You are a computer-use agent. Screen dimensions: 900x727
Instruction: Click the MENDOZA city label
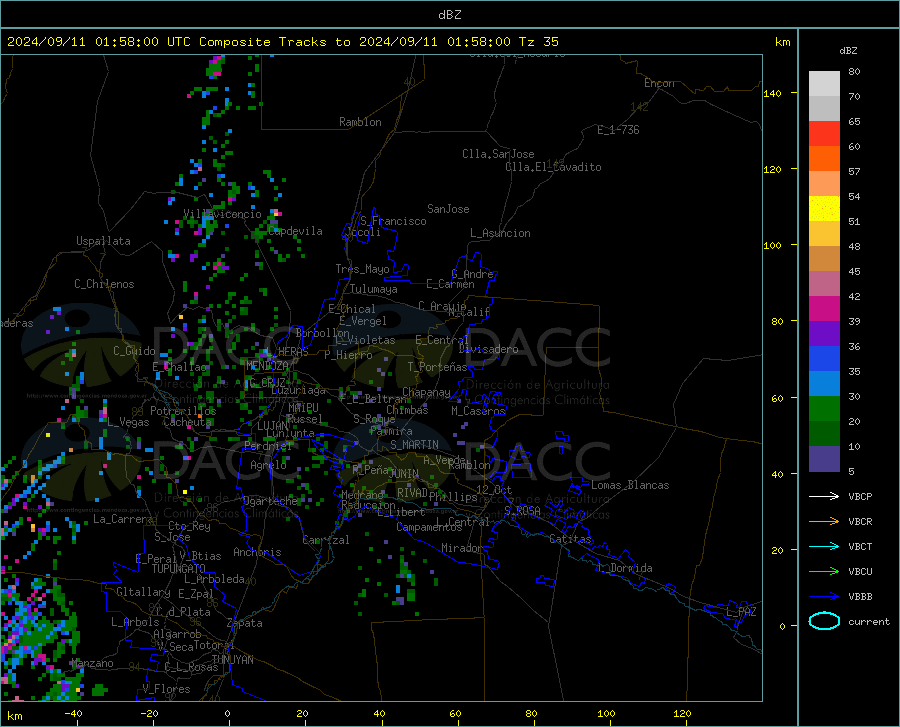[267, 366]
